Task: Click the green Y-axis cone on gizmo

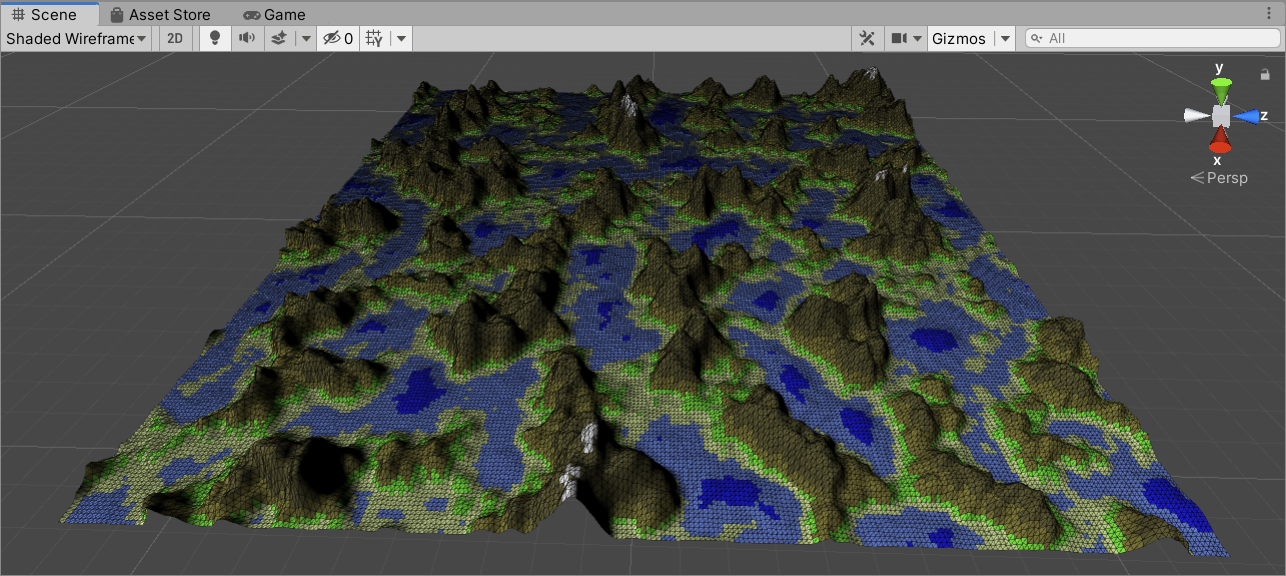Action: 1221,86
